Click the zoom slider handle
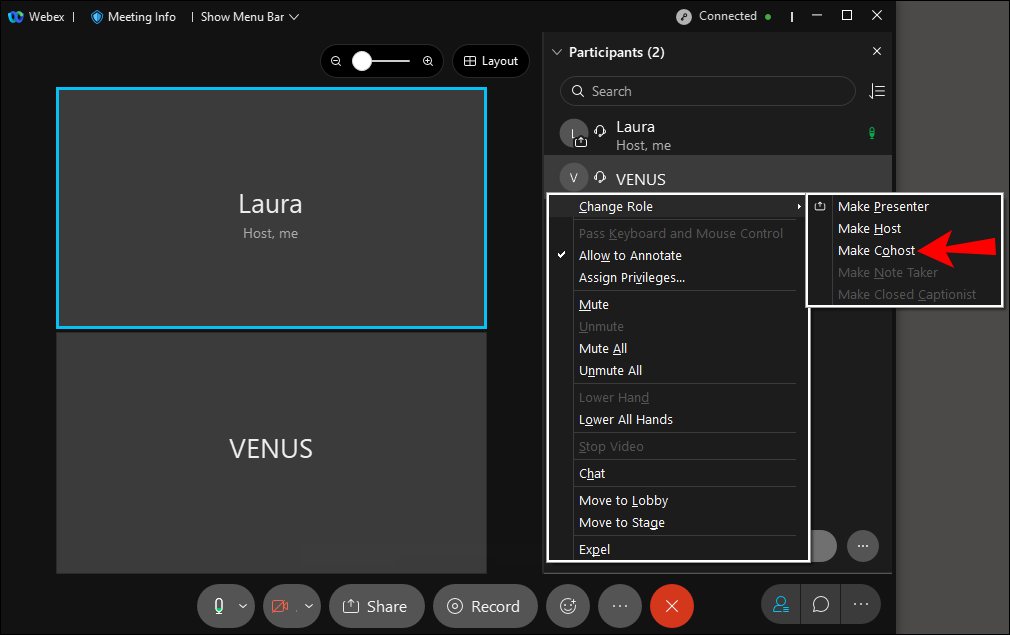 [x=362, y=61]
